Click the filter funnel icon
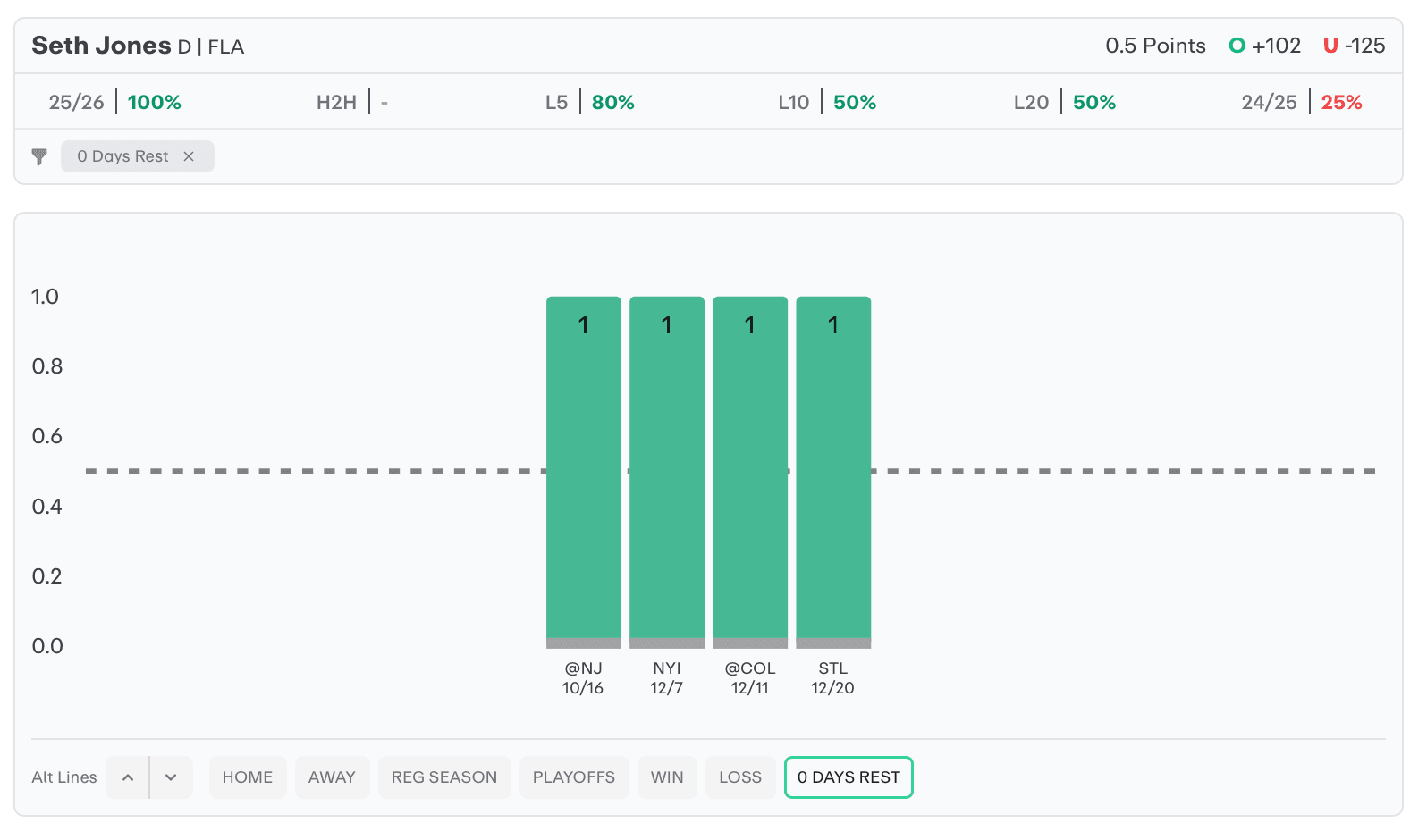The width and height of the screenshot is (1427, 840). coord(39,156)
